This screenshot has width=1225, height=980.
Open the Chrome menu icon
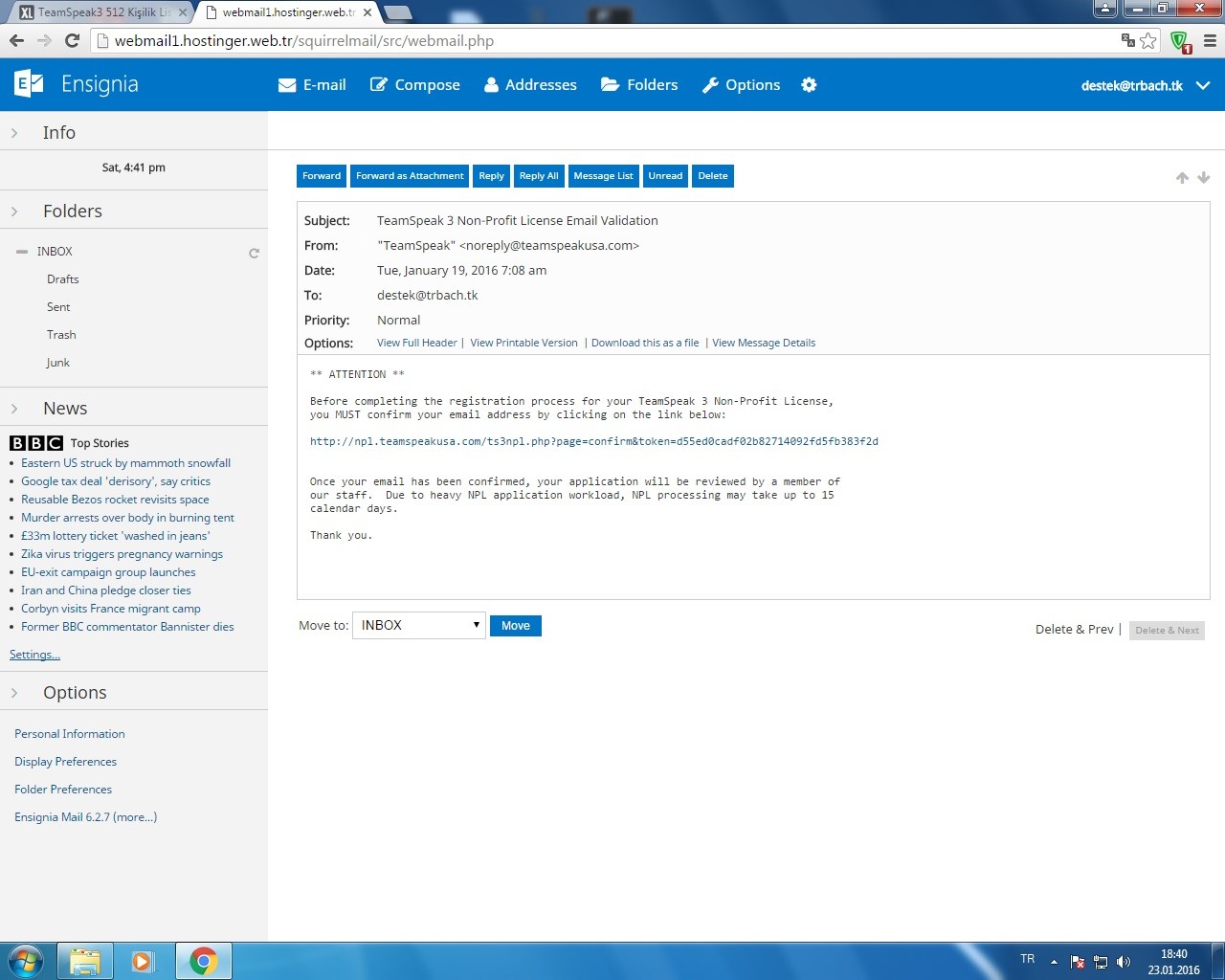(x=1210, y=41)
